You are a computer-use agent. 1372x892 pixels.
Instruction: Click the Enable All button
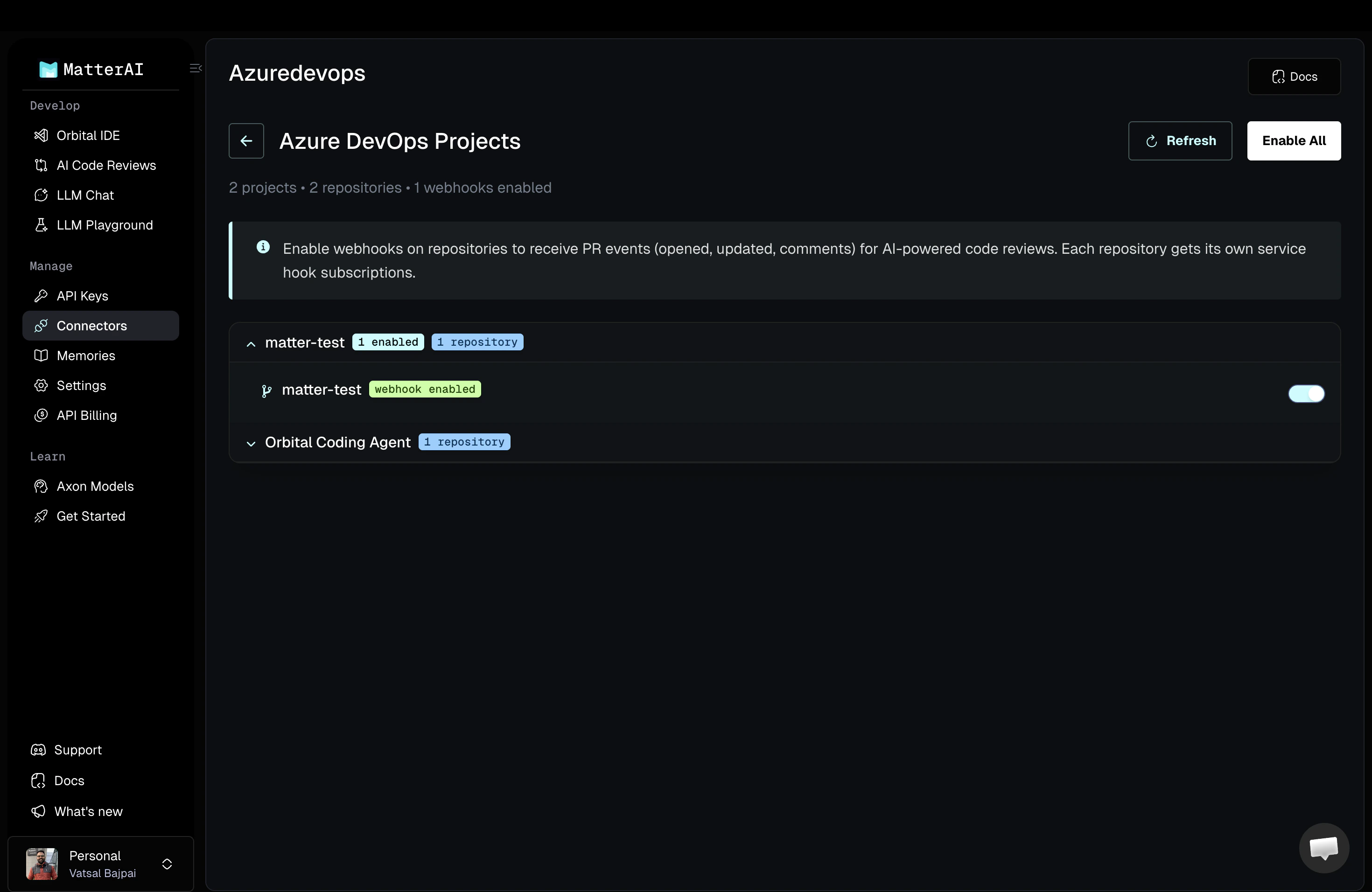point(1293,140)
